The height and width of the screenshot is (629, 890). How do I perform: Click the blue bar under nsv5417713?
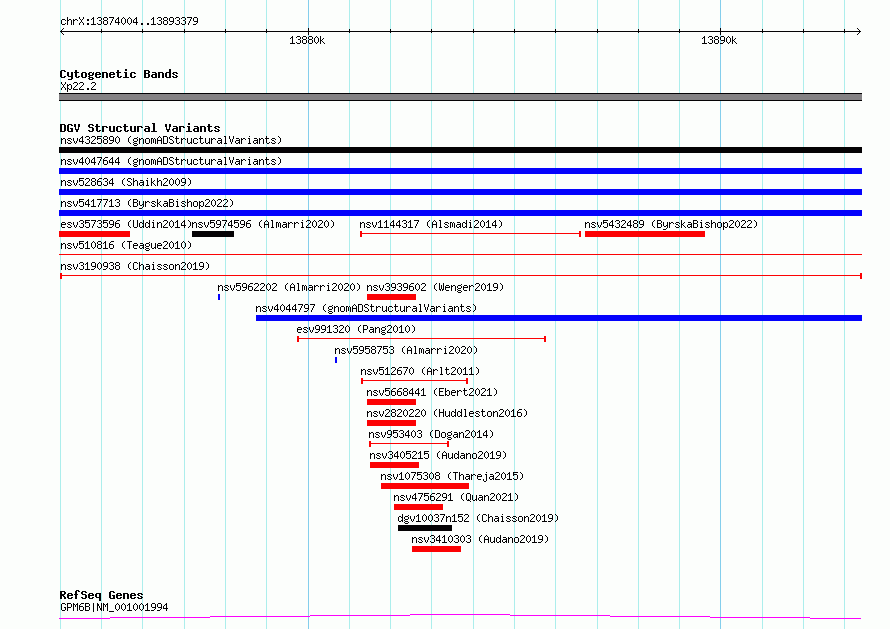460,213
